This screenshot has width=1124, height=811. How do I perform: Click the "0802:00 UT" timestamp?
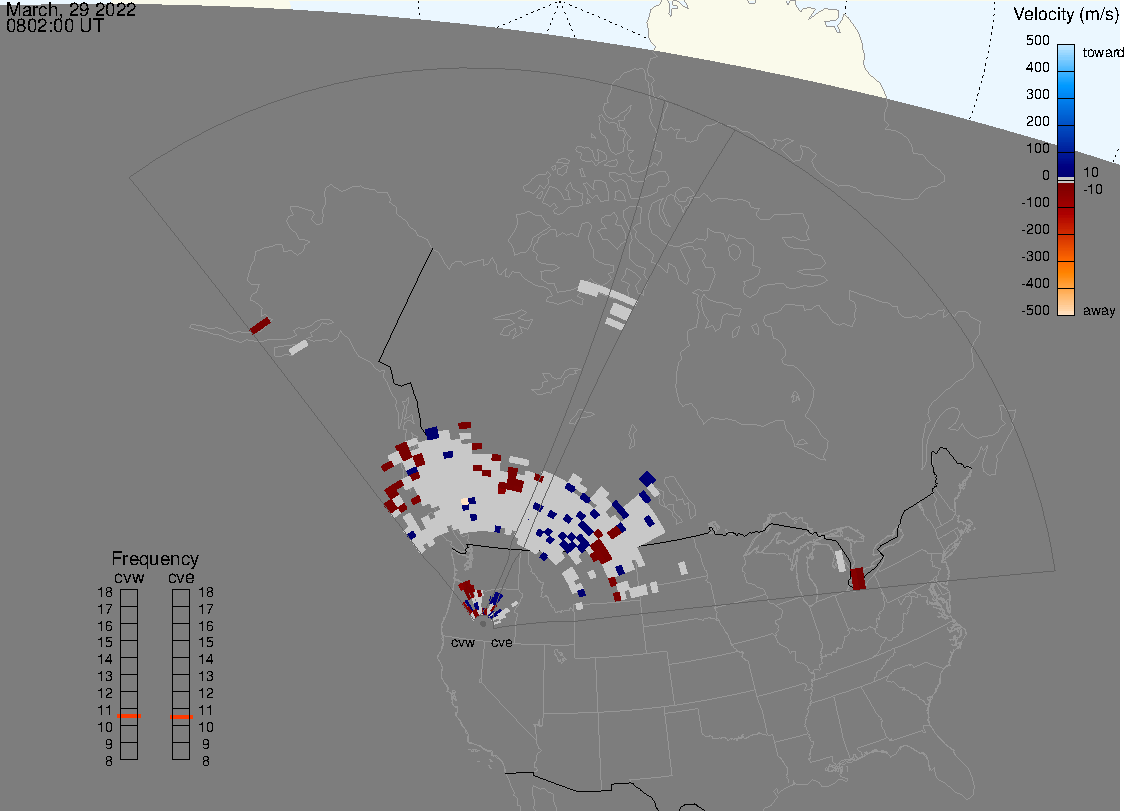click(x=54, y=26)
